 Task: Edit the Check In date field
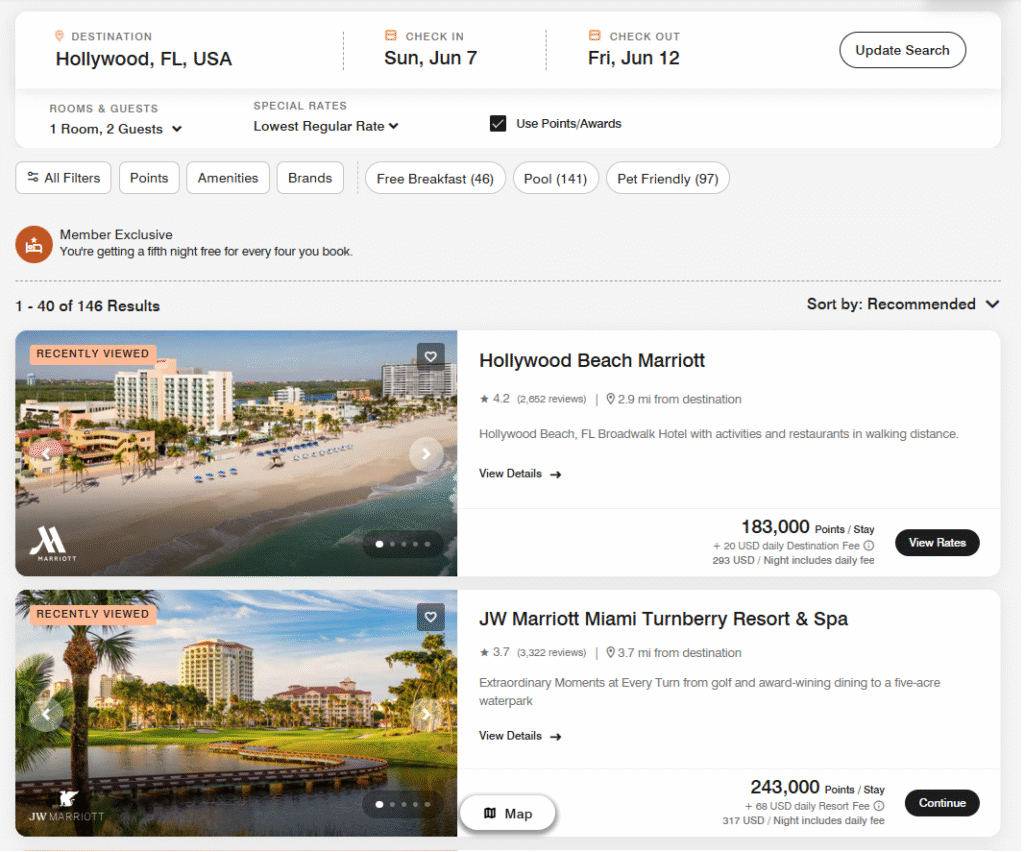click(x=431, y=57)
